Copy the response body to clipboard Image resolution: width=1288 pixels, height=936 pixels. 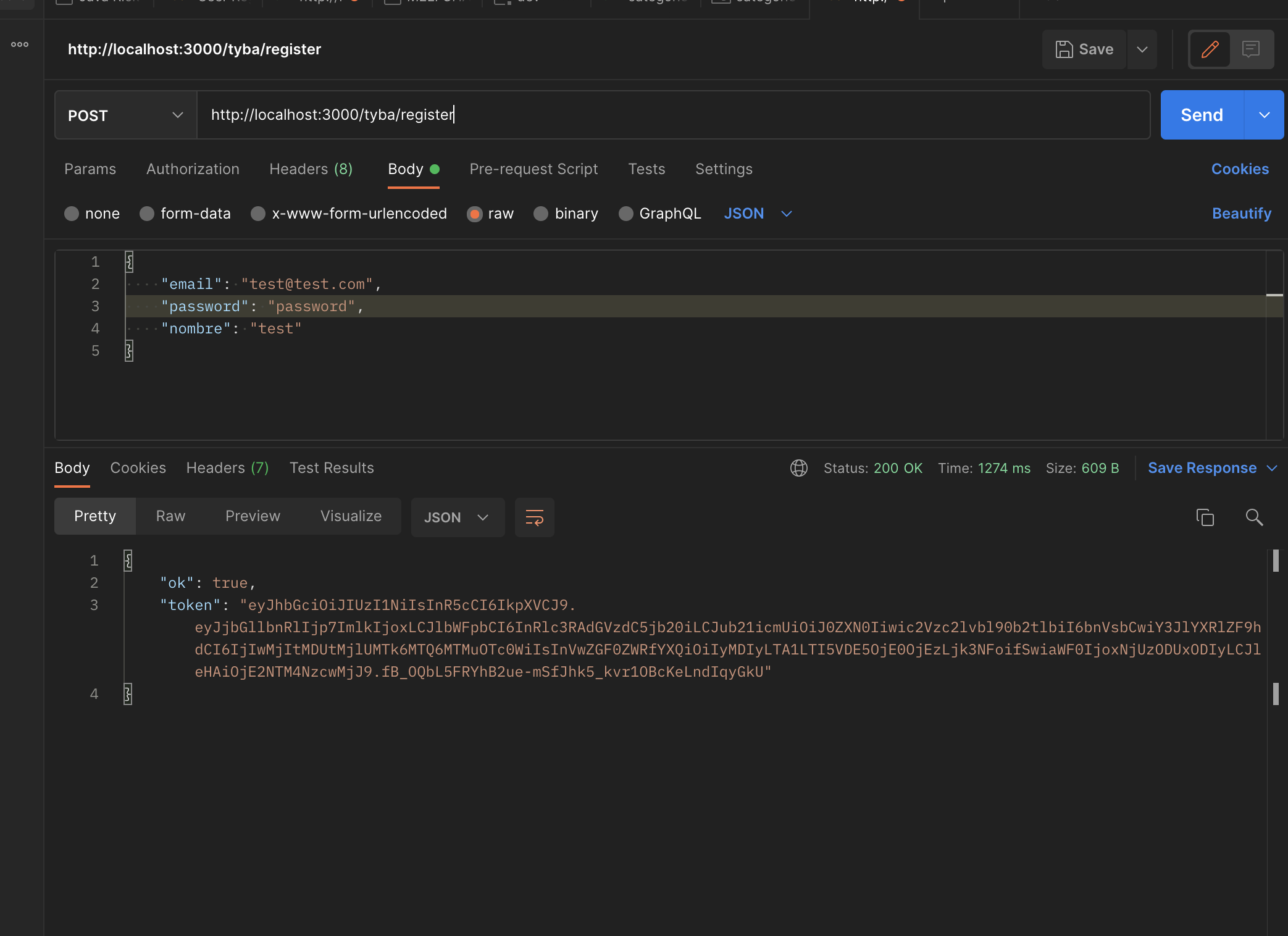click(x=1205, y=517)
